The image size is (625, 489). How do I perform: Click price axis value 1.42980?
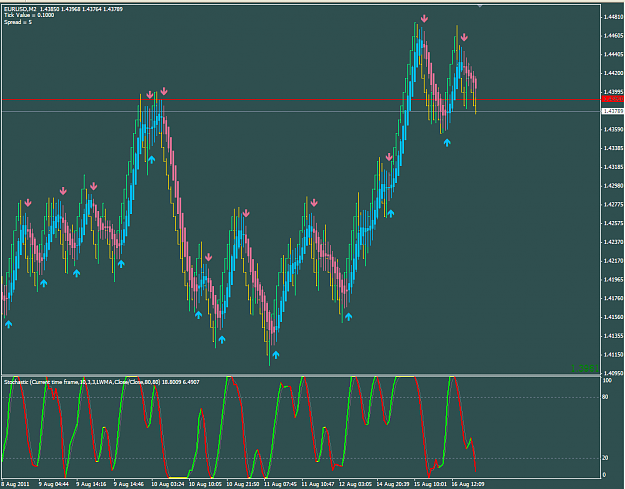pyautogui.click(x=613, y=185)
